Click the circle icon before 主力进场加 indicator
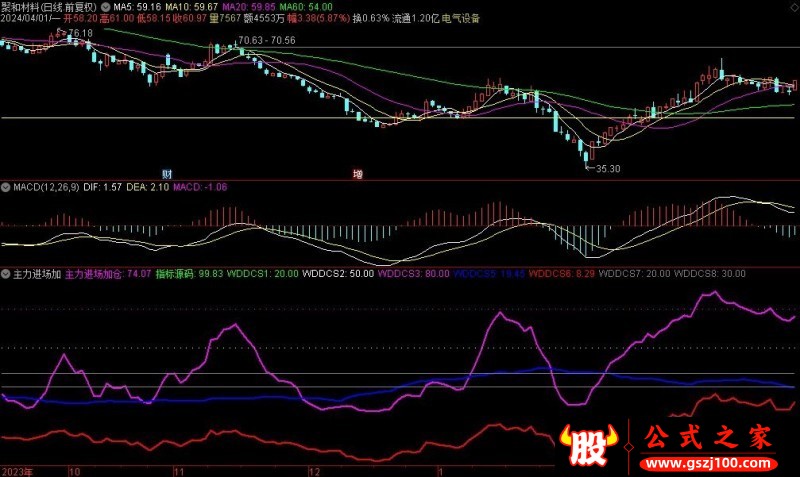Image resolution: width=800 pixels, height=477 pixels. [5, 272]
